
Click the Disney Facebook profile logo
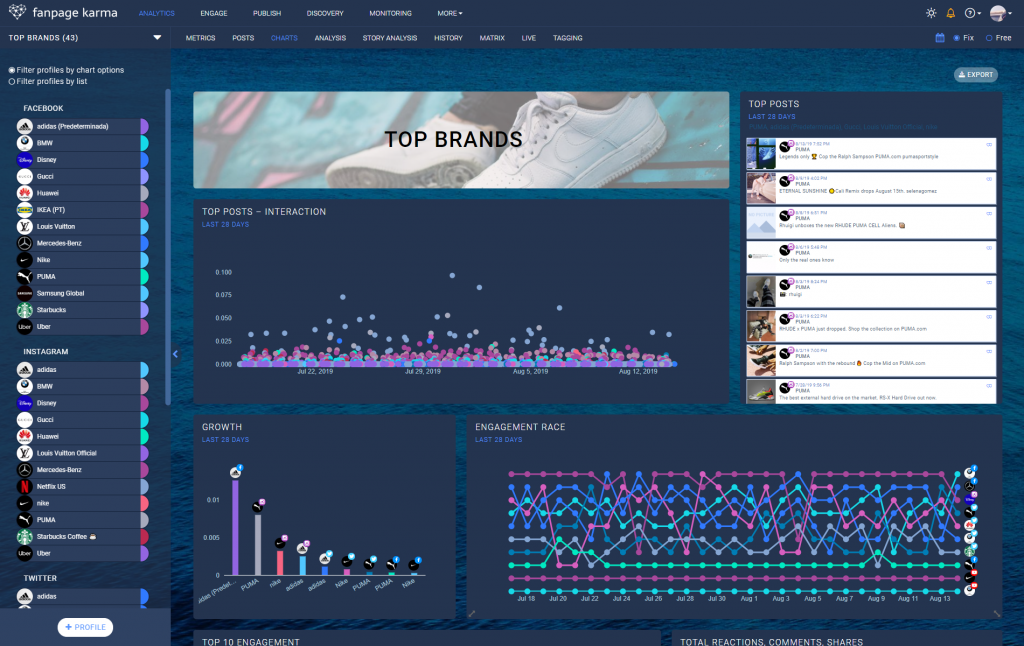pos(25,160)
